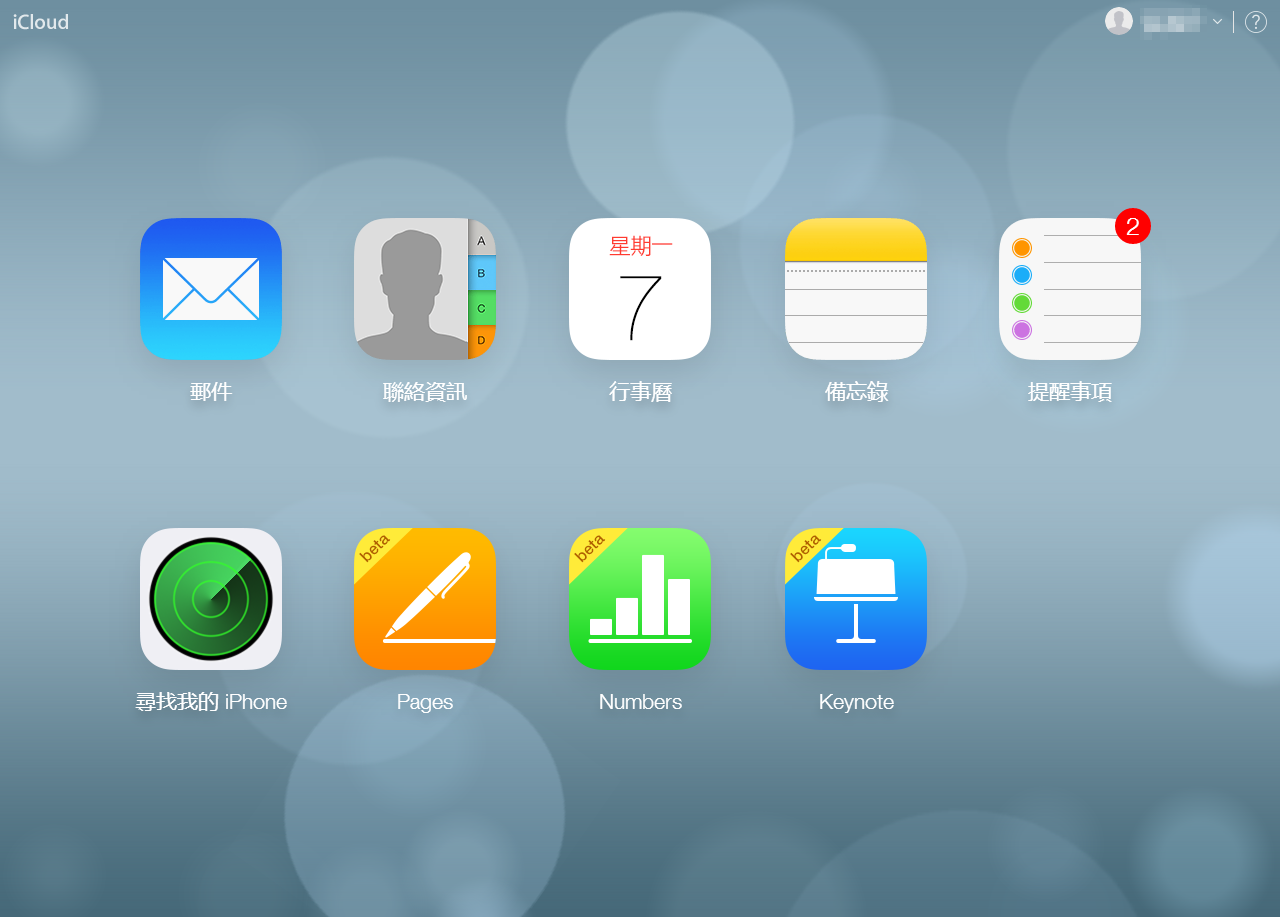Viewport: 1280px width, 917px height.
Task: Click the 行事曆 label
Action: tap(640, 392)
